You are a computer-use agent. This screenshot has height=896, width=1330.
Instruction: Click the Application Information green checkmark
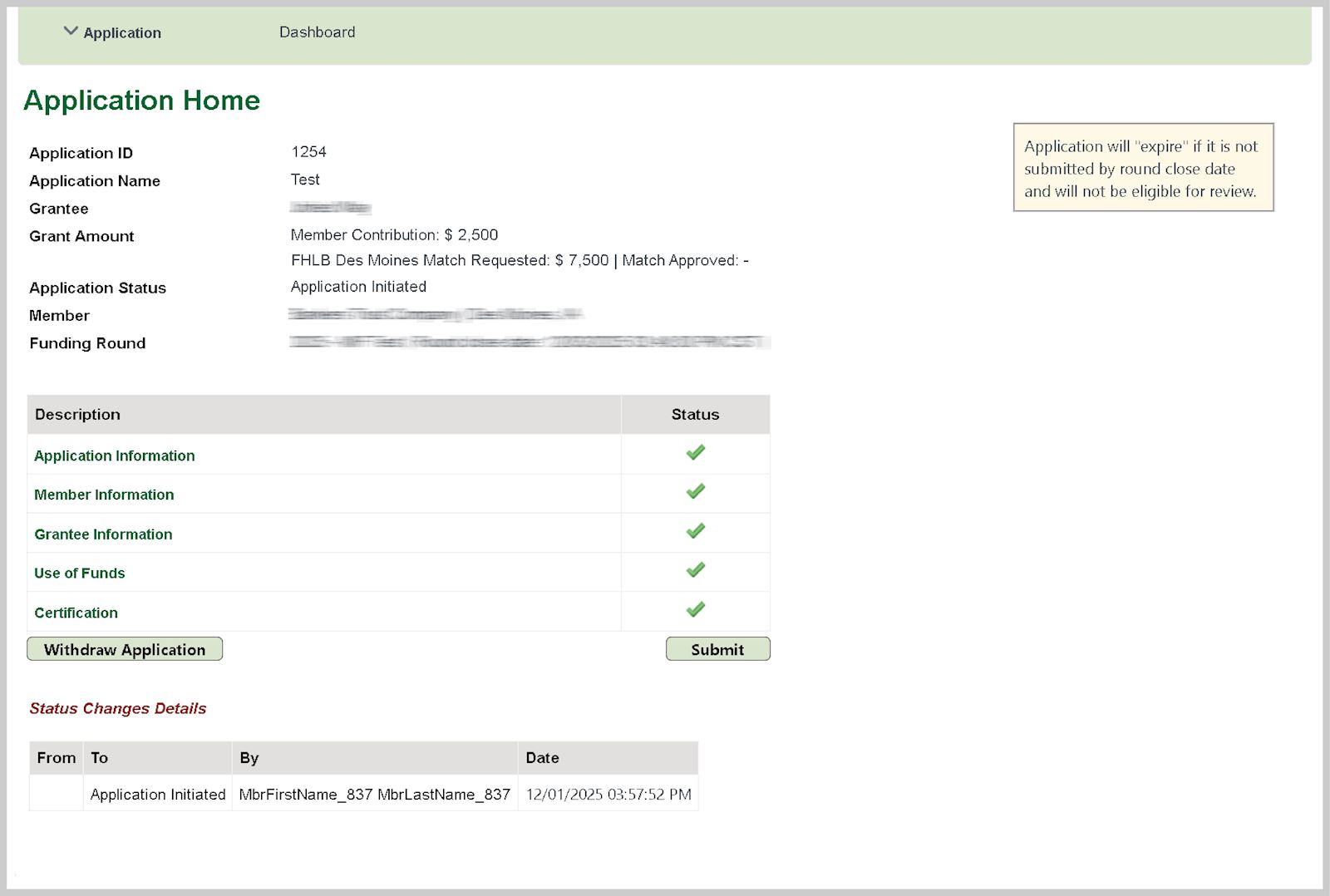[x=695, y=453]
